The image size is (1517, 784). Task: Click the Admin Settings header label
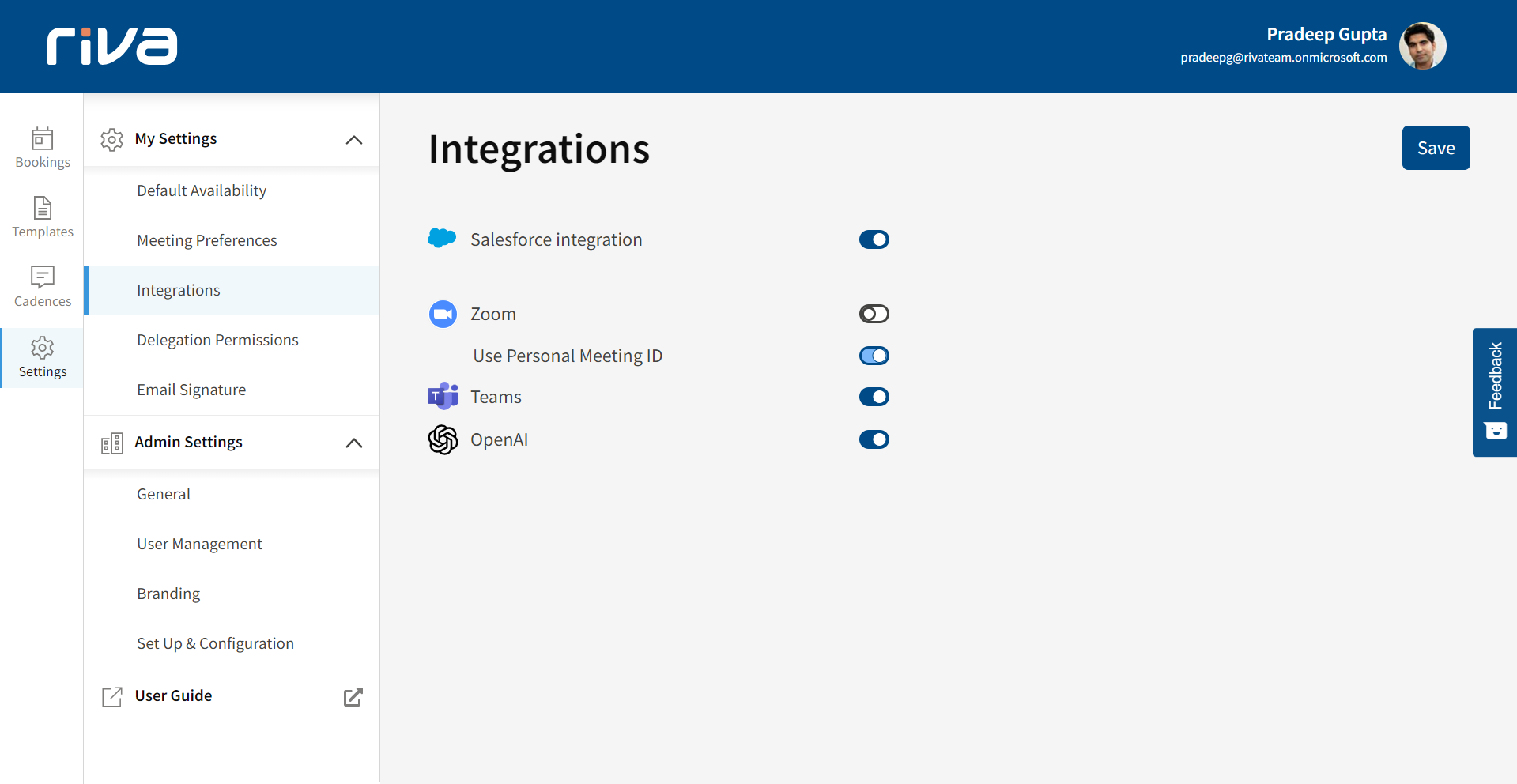pyautogui.click(x=188, y=442)
